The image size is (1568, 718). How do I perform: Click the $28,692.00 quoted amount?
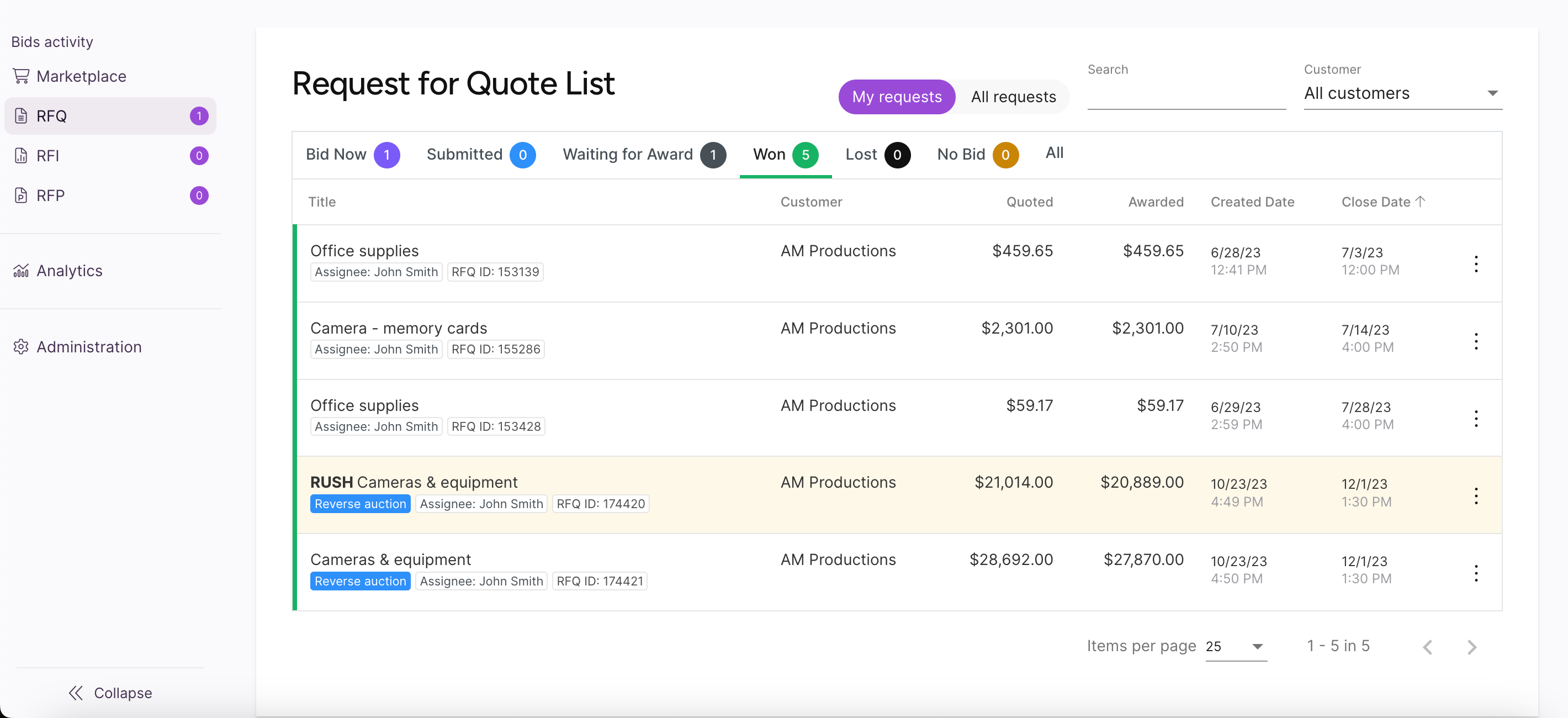[1010, 559]
